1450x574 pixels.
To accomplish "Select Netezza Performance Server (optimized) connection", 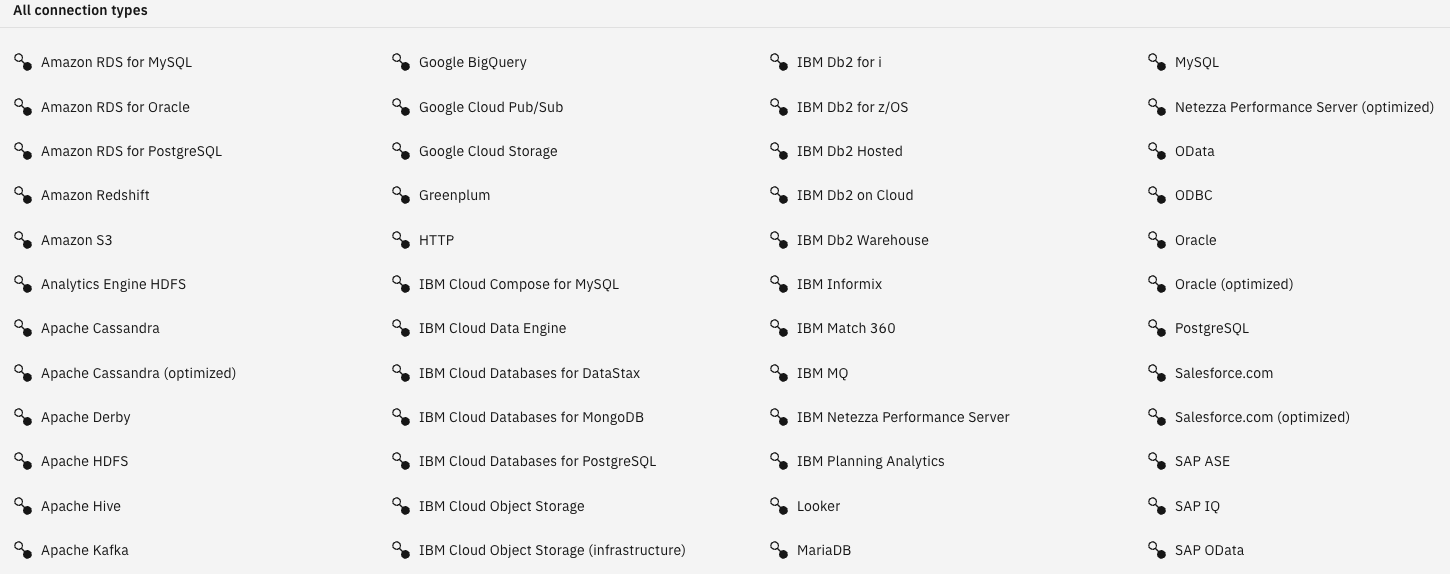I will pyautogui.click(x=1304, y=107).
